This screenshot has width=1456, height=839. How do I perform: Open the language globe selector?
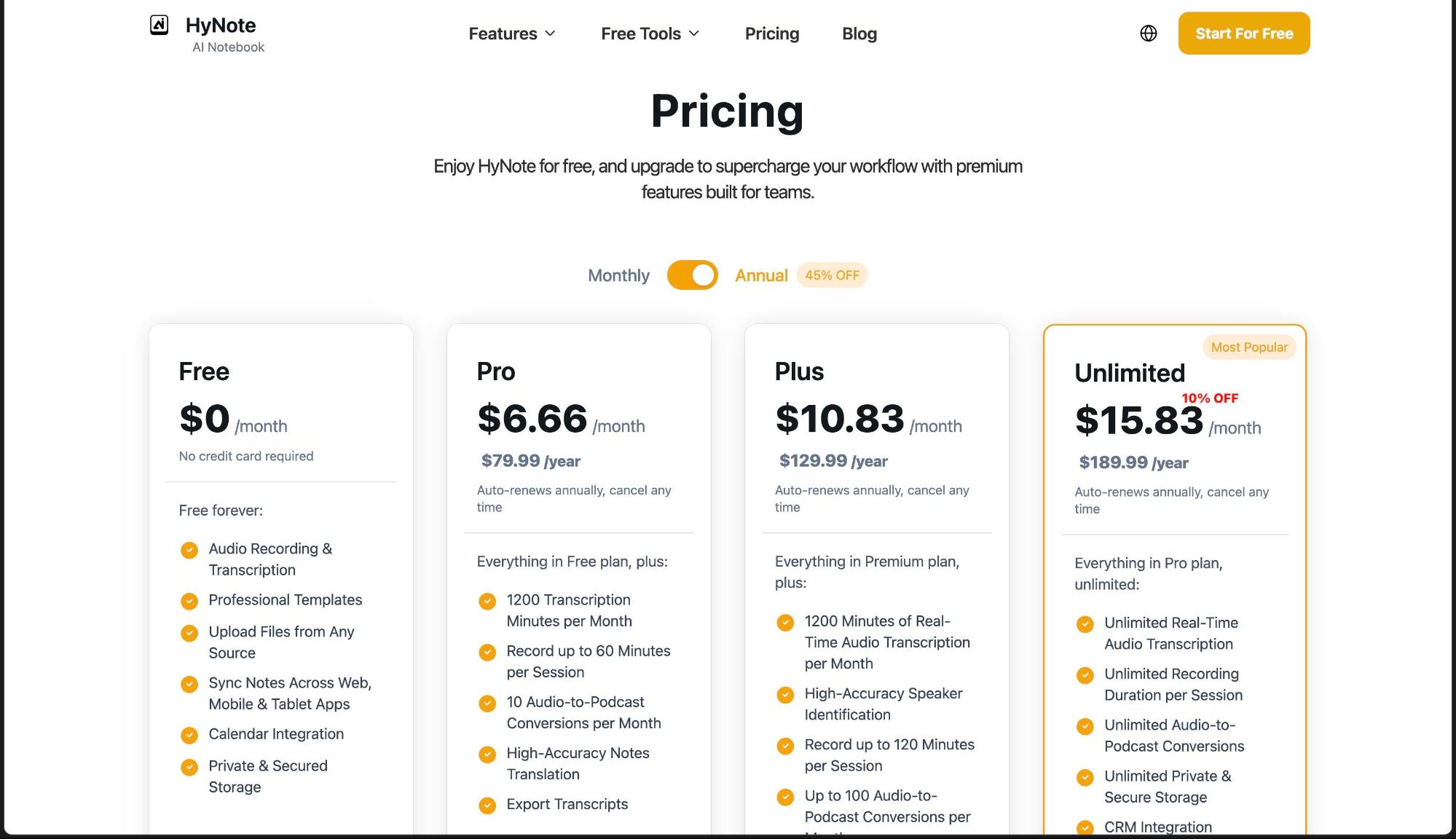click(1148, 34)
